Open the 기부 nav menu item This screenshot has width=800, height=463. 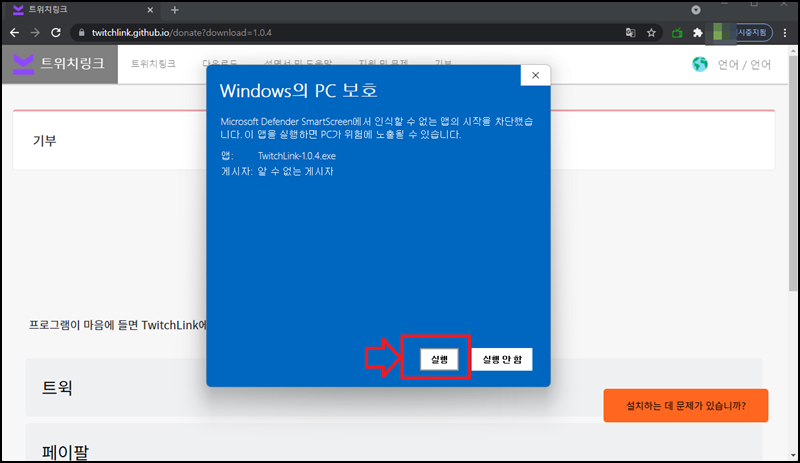pos(443,63)
